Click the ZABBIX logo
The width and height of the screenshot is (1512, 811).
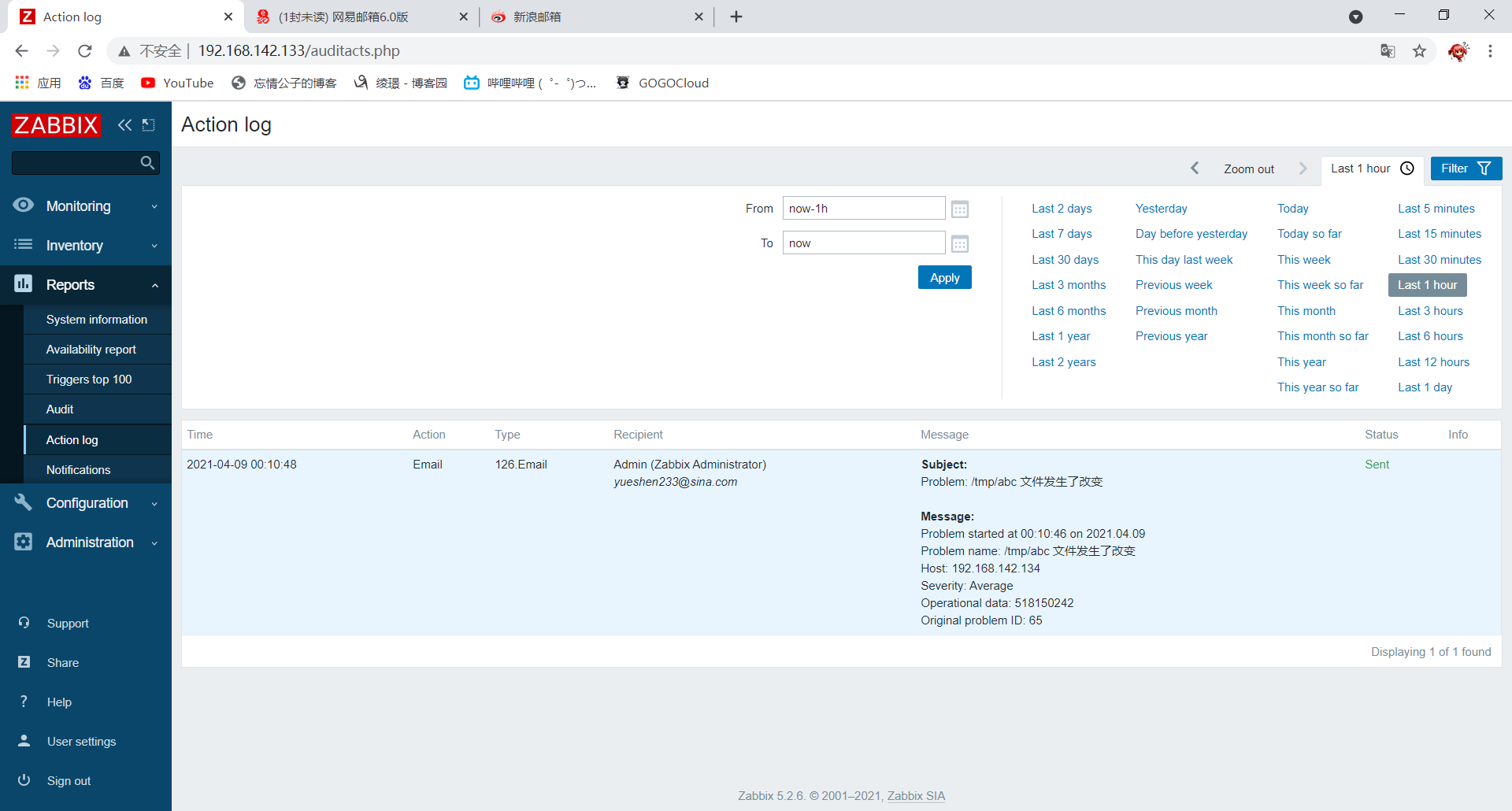coord(56,125)
